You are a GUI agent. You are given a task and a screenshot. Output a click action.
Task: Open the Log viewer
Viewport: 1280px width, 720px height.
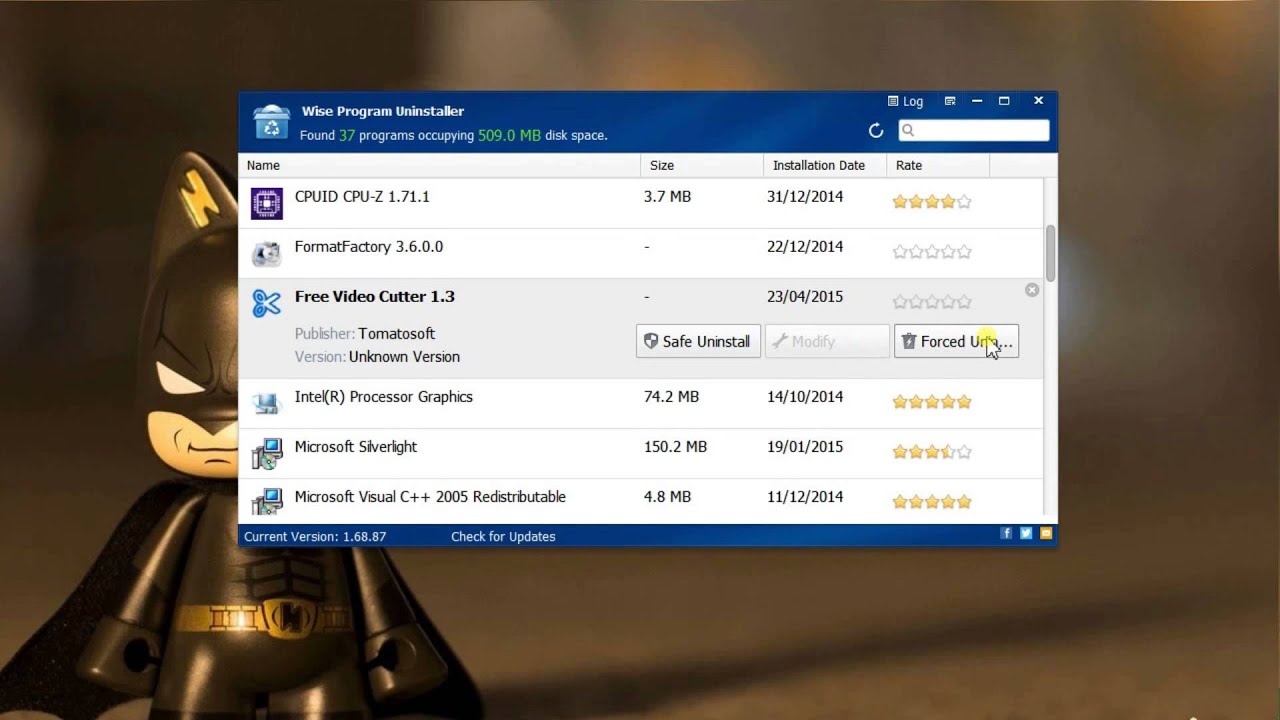click(905, 101)
